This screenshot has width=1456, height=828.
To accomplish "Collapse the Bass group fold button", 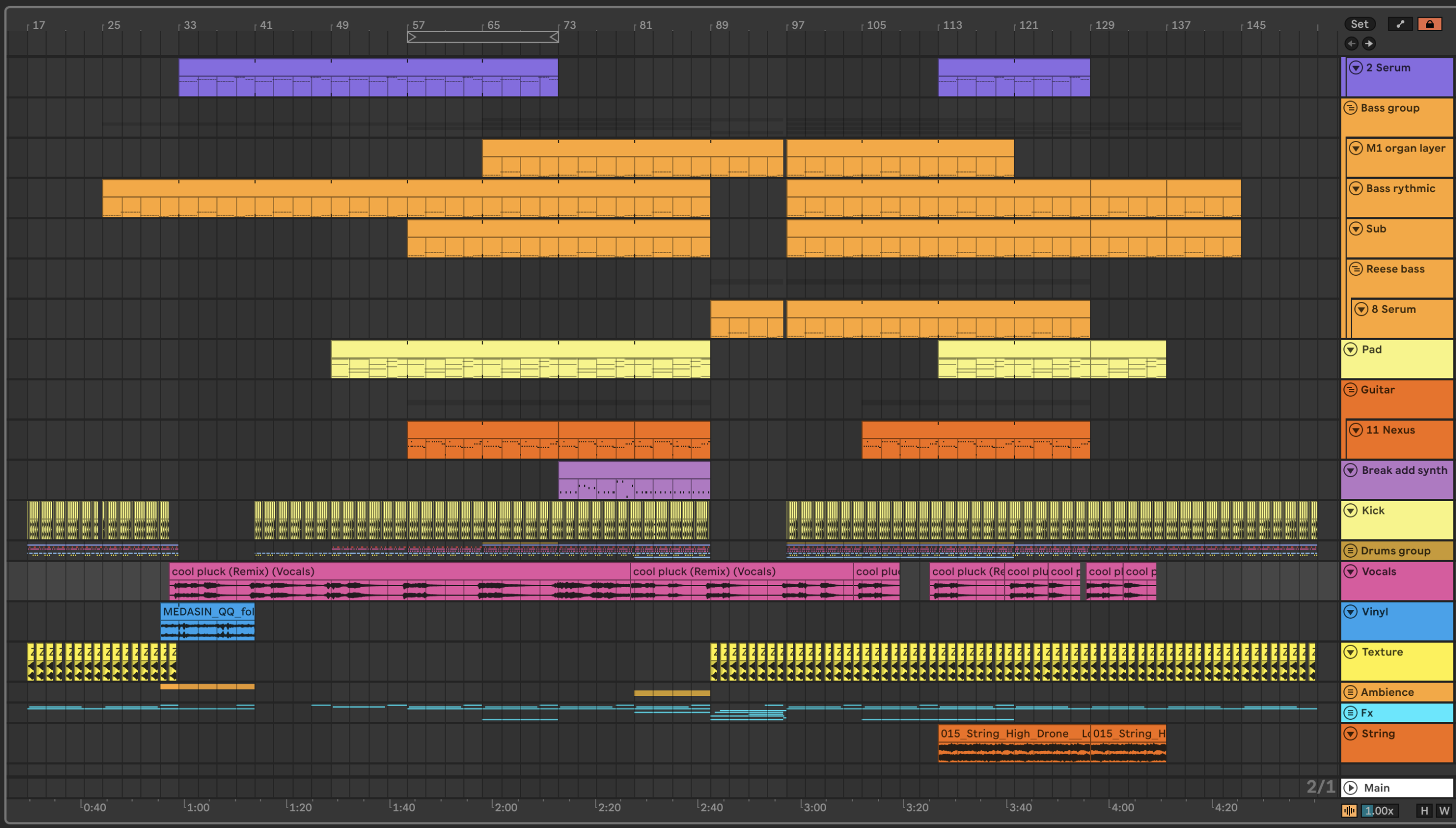I will pyautogui.click(x=1350, y=108).
